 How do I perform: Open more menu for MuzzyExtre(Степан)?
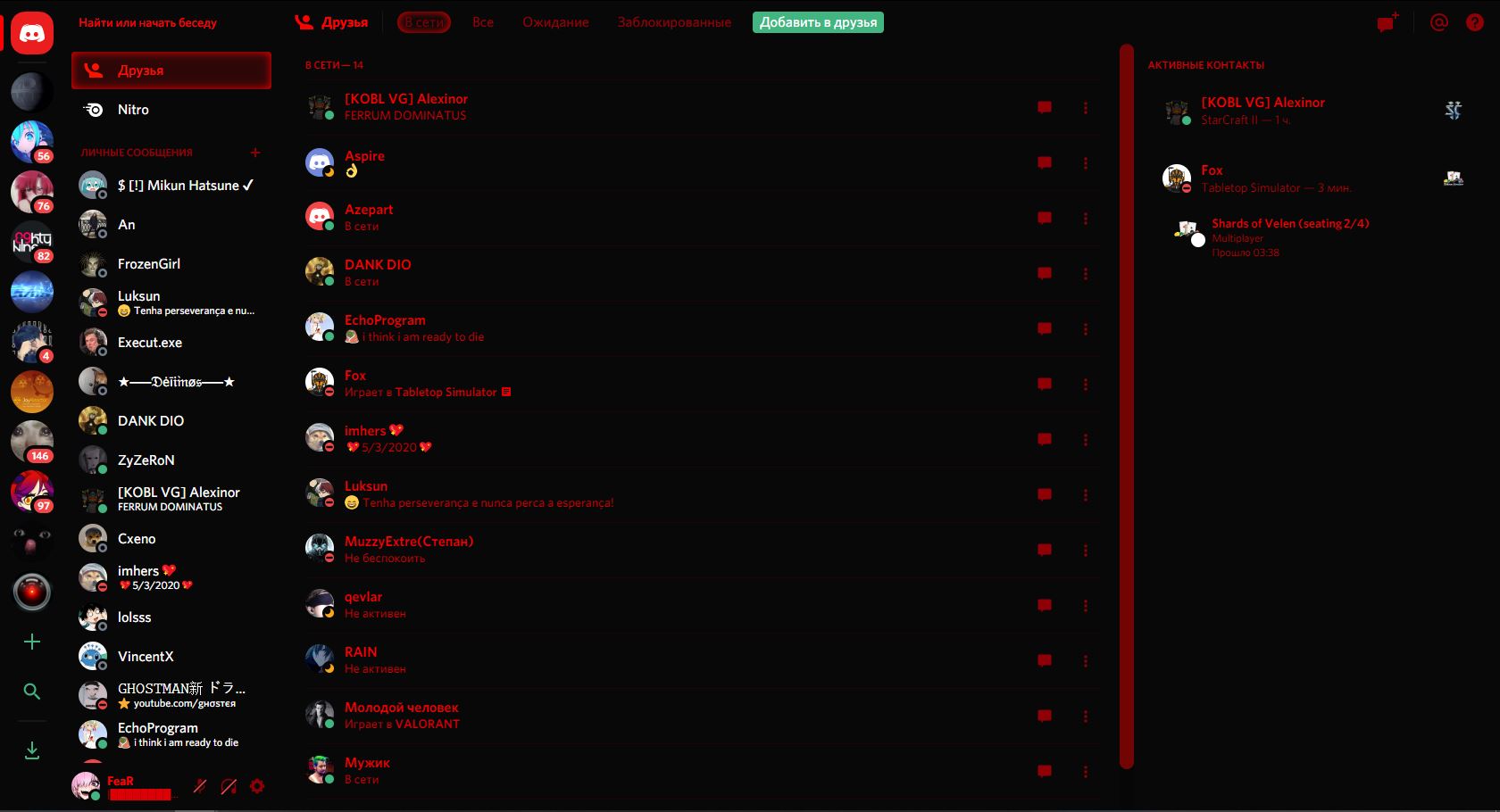(1086, 551)
